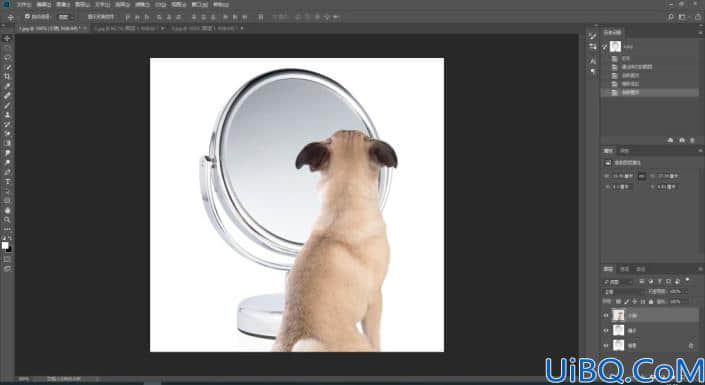Select the Magic Wand tool
Image resolution: width=705 pixels, height=385 pixels.
click(7, 67)
